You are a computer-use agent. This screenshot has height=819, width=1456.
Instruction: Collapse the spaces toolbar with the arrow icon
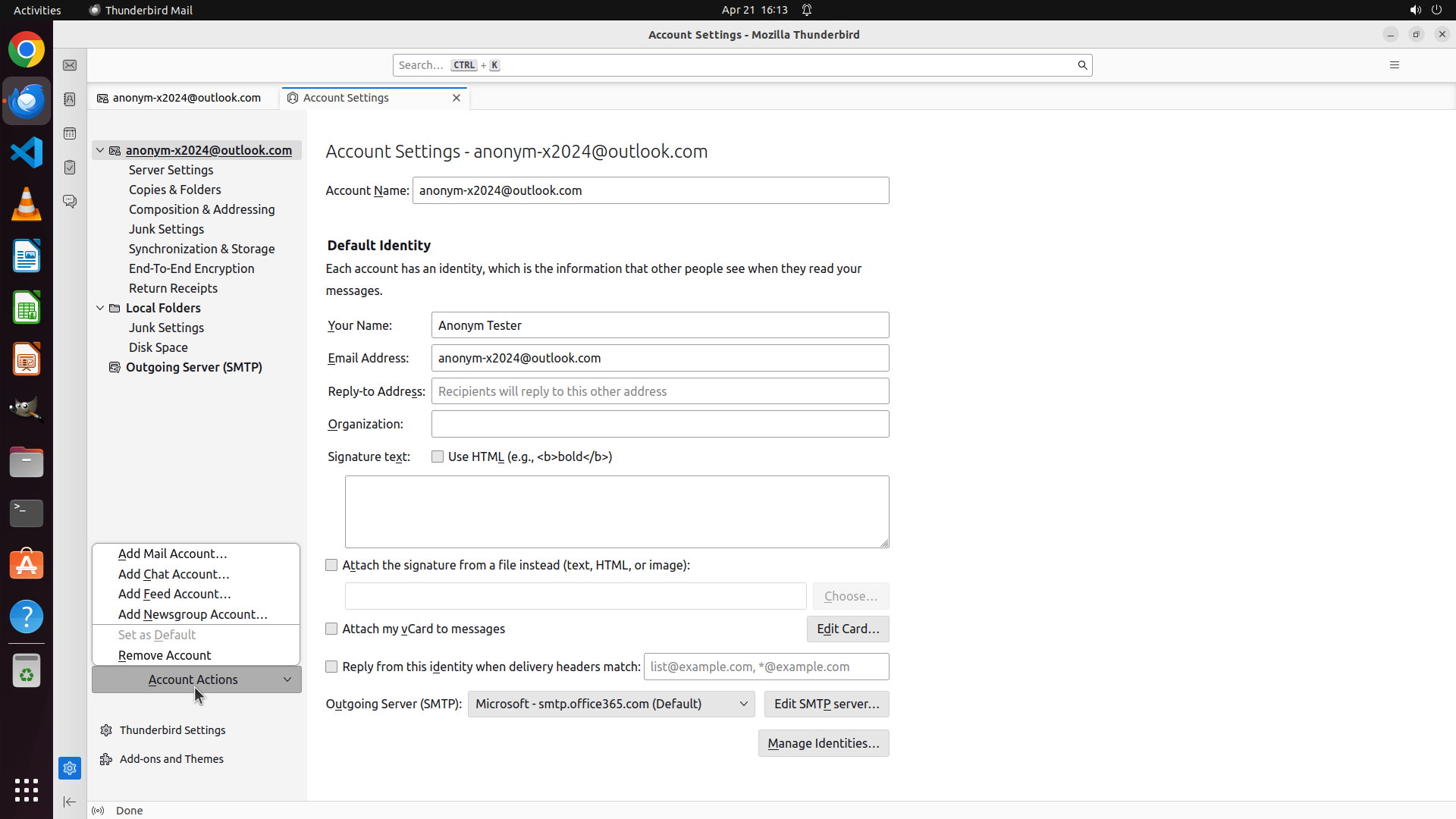tap(70, 802)
